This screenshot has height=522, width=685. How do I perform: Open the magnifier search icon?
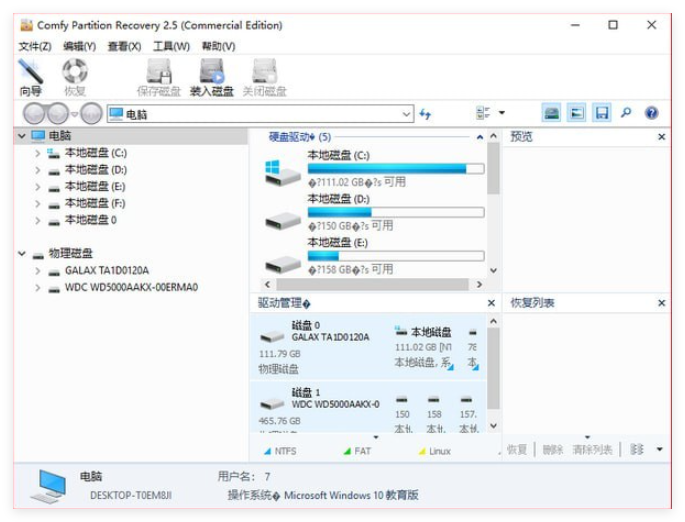(626, 114)
